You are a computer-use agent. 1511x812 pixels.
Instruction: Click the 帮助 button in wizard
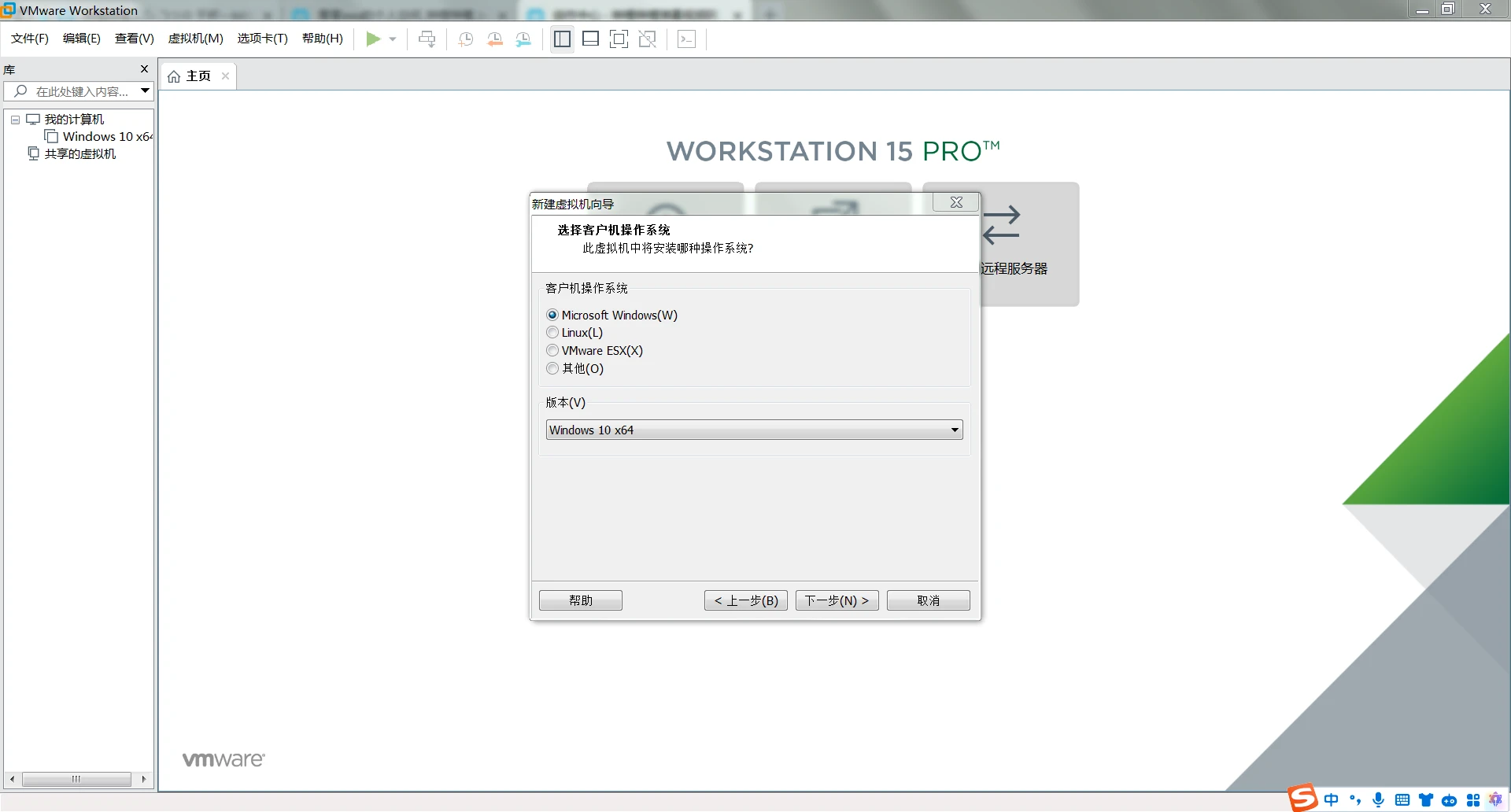coord(581,601)
